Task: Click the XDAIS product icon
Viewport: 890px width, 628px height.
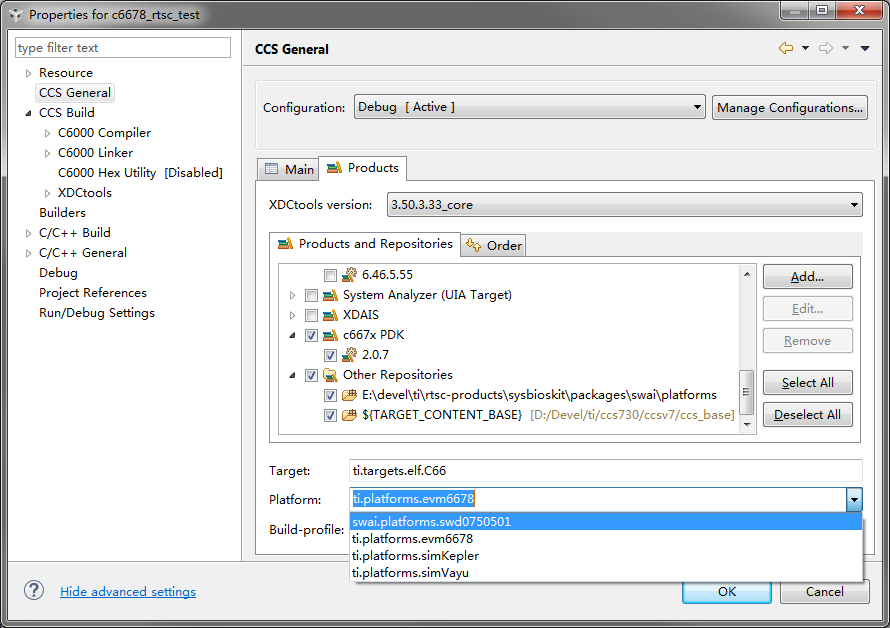Action: [x=330, y=315]
